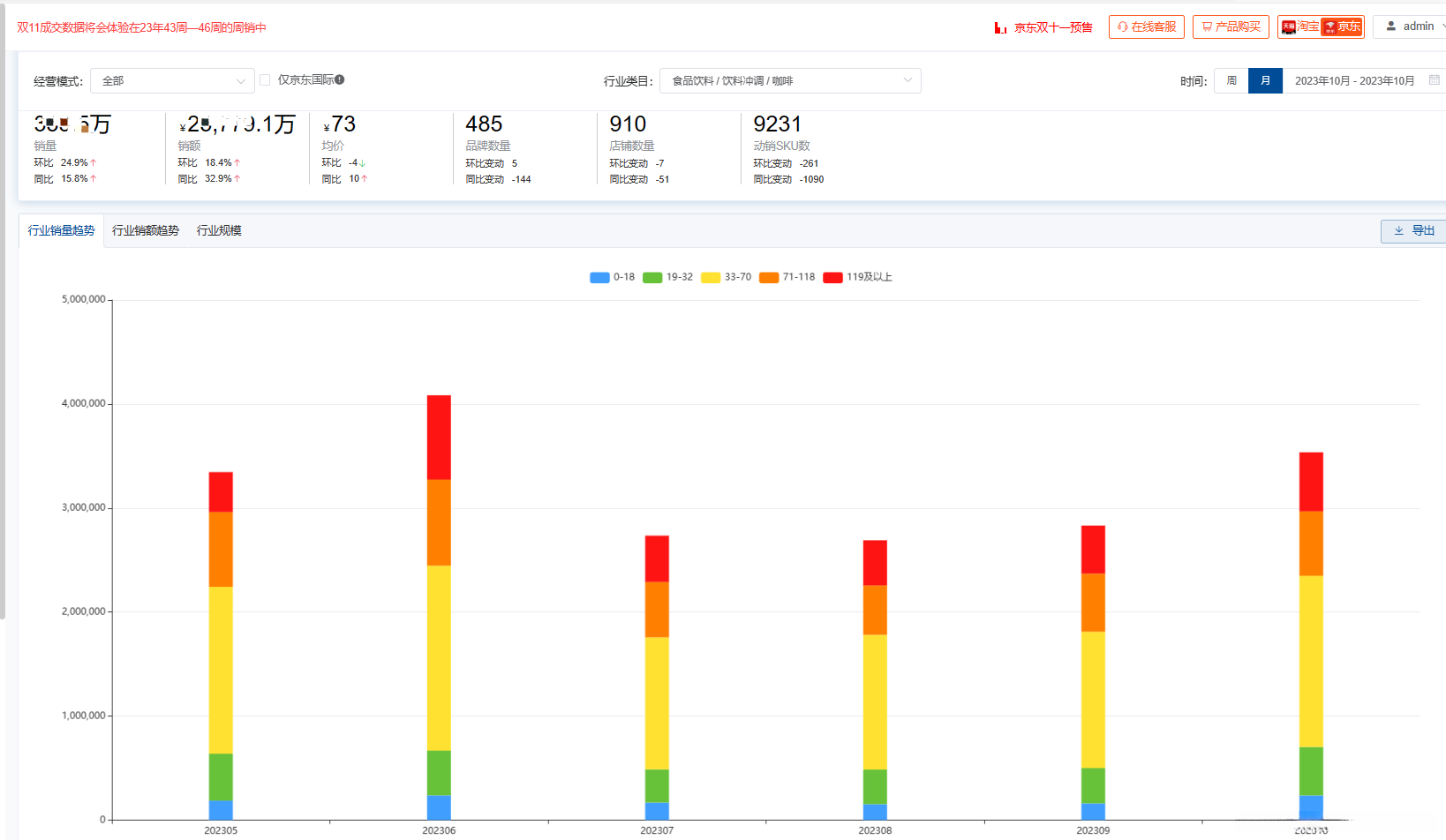Open the admin user menu

coord(1411,26)
